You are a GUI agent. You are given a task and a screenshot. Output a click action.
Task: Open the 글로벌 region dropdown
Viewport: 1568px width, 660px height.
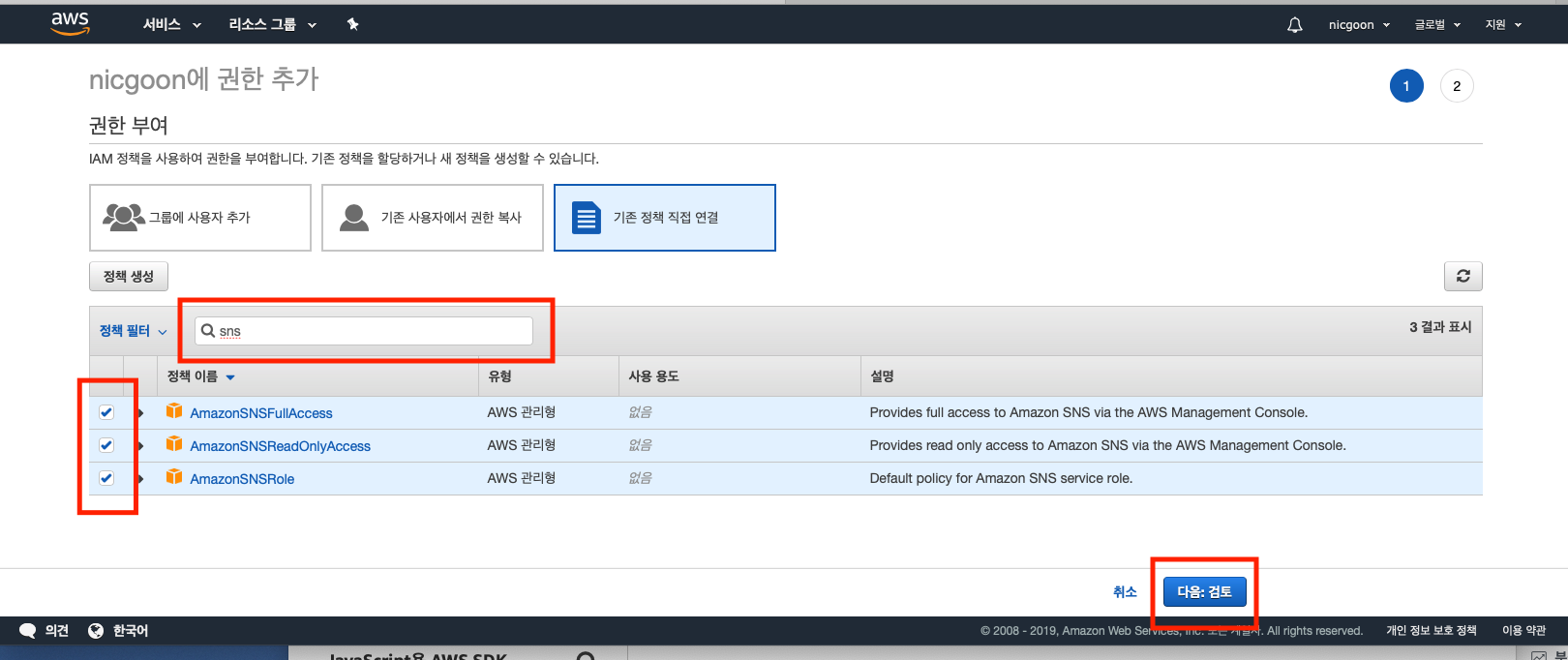tap(1437, 25)
